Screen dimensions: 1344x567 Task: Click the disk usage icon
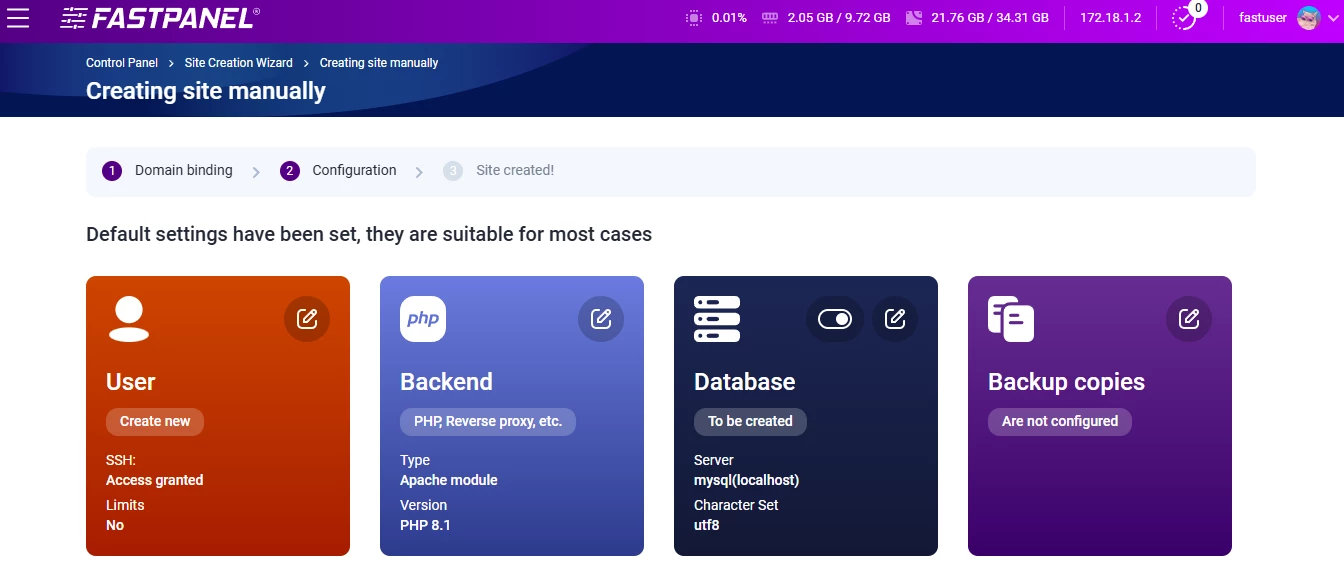click(x=914, y=18)
